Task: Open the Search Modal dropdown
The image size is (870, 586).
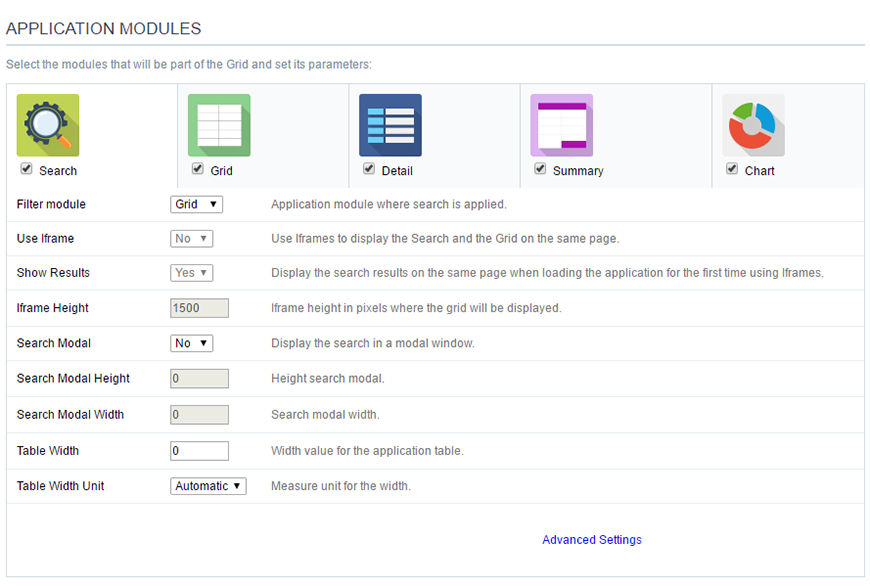Action: pos(191,343)
